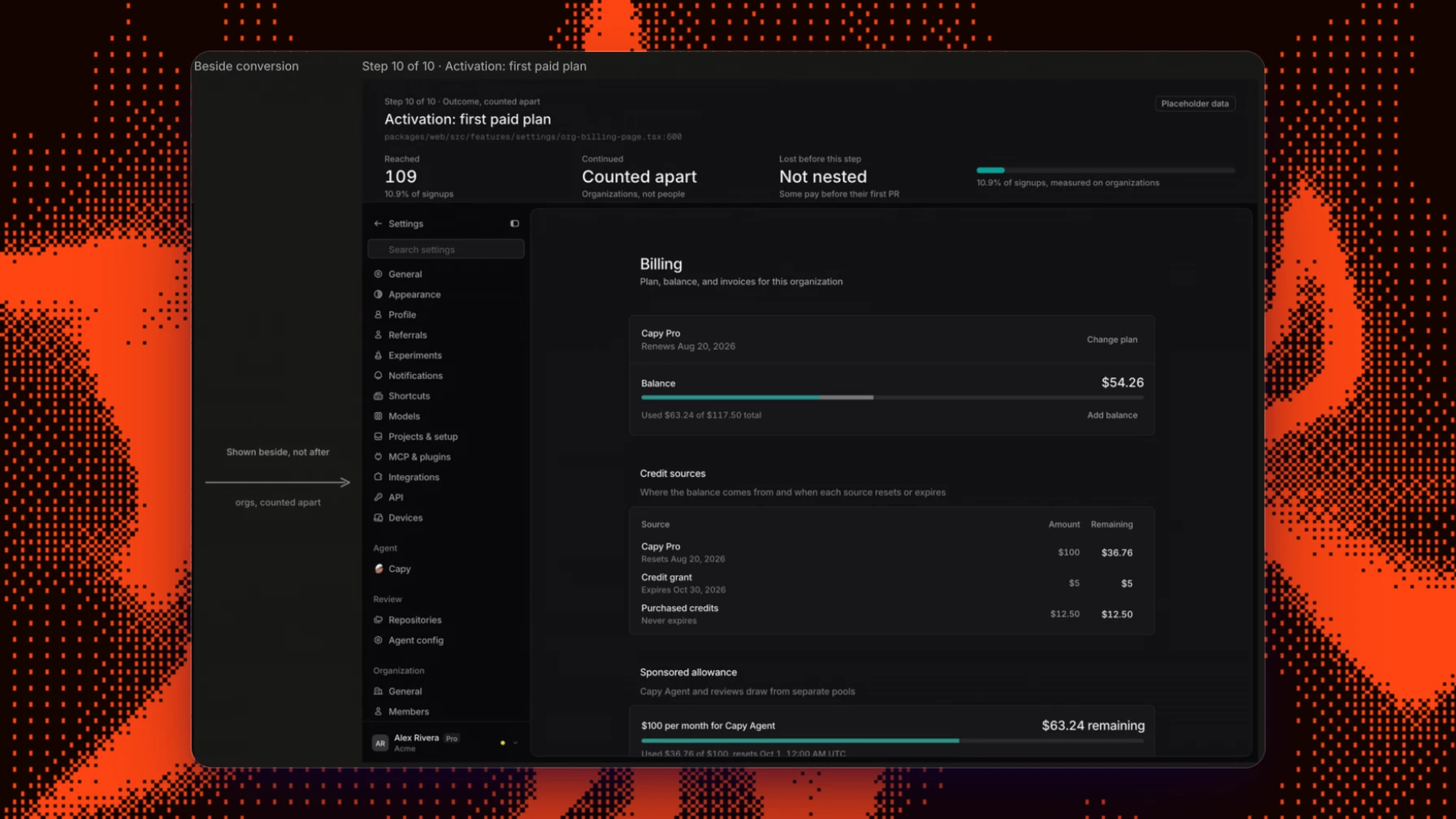Click the back arrow next to Settings
Screen dimensions: 1456x819
pyautogui.click(x=378, y=223)
